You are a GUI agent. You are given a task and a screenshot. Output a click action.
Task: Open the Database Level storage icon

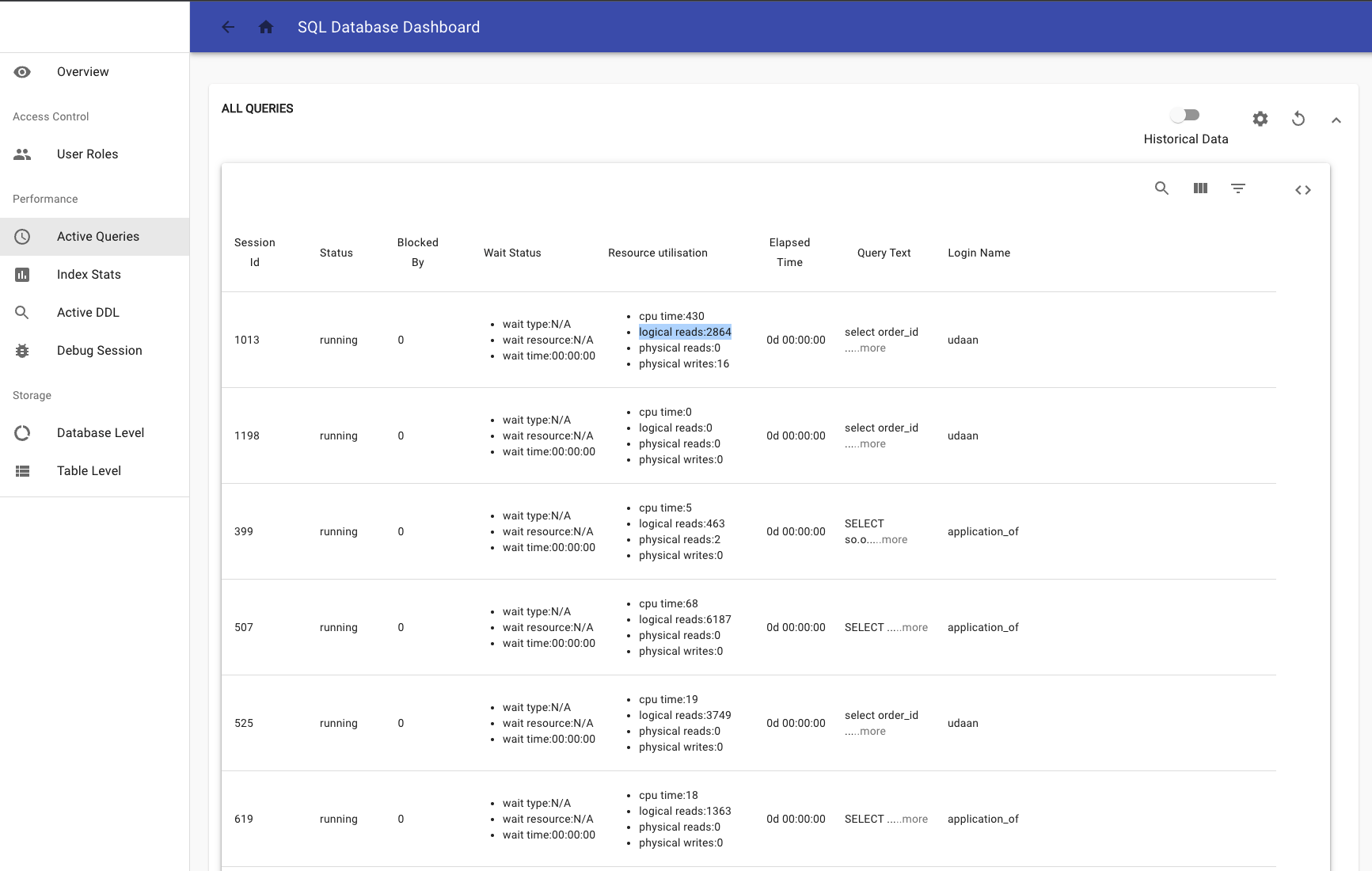(21, 432)
